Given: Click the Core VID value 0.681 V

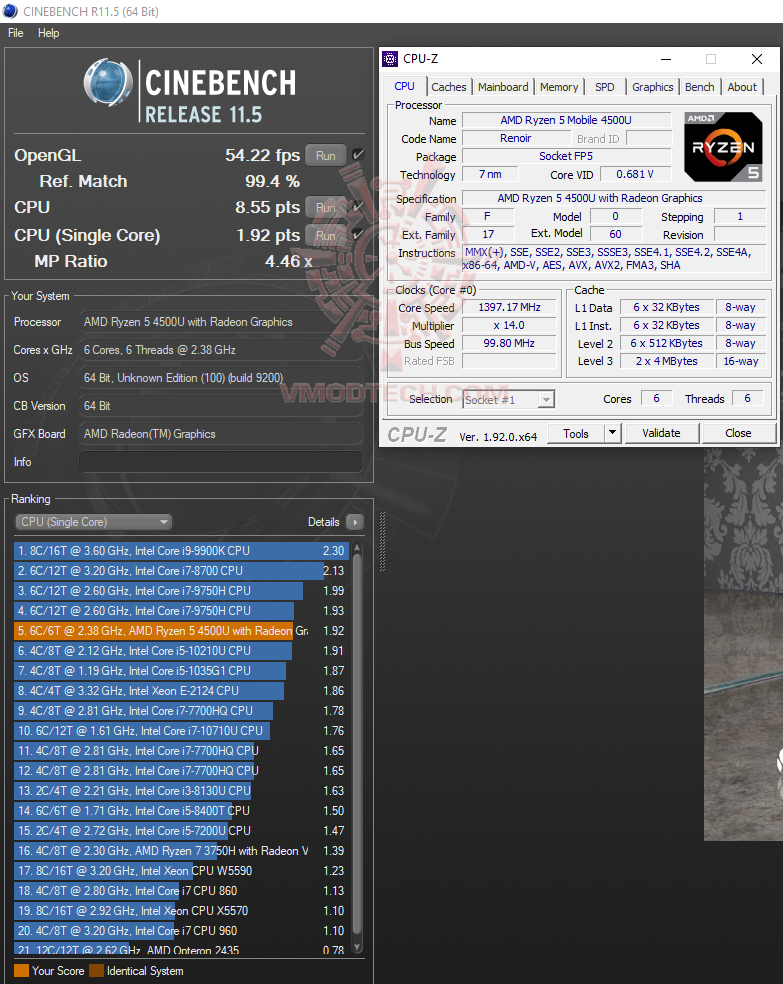Looking at the screenshot, I should point(635,174).
